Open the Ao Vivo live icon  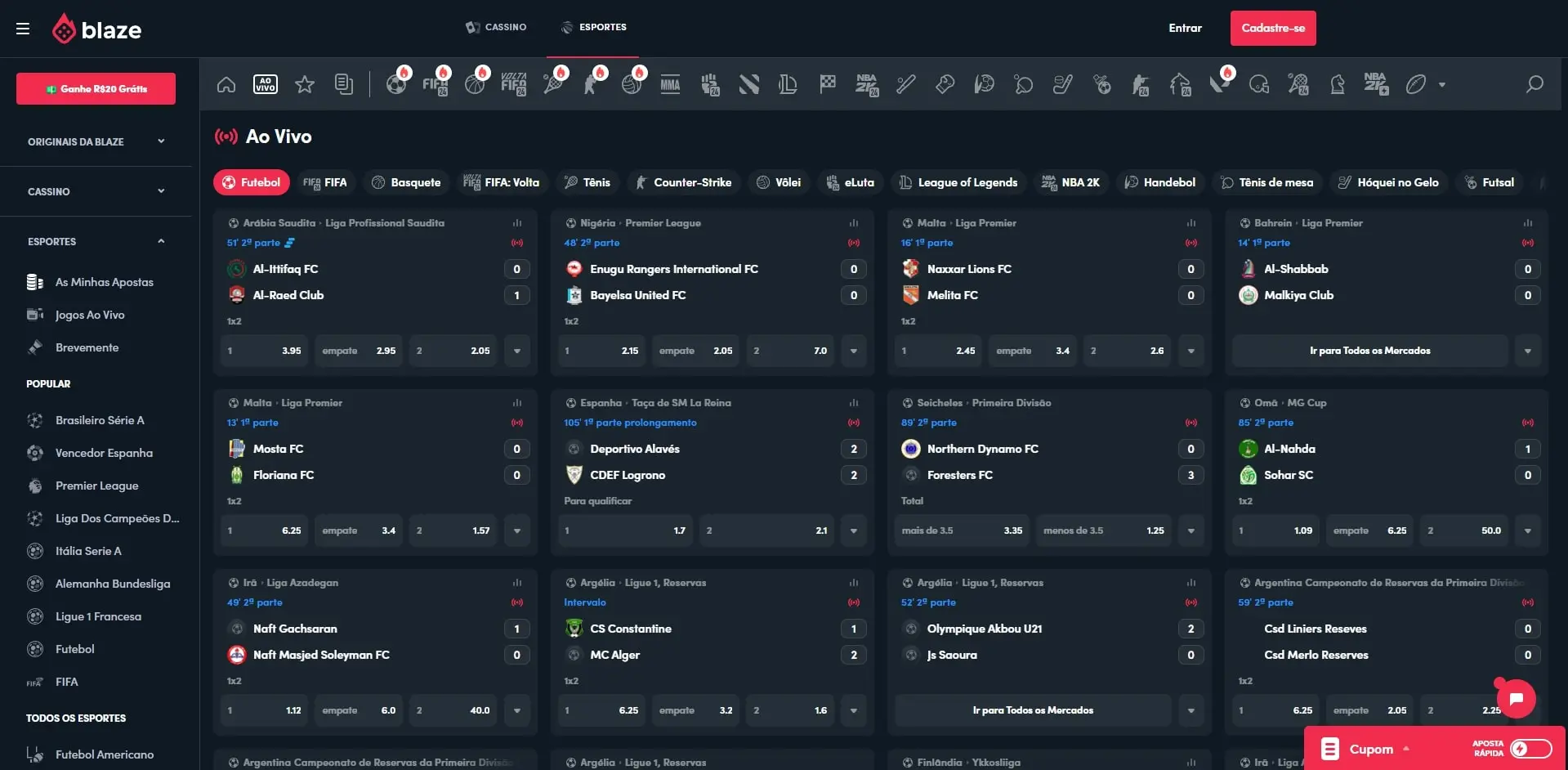(x=266, y=84)
